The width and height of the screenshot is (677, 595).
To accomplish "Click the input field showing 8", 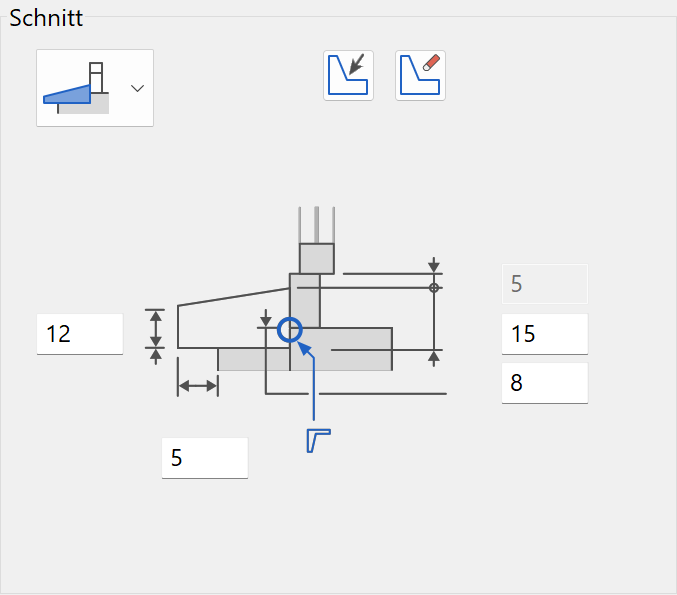I will [x=544, y=383].
